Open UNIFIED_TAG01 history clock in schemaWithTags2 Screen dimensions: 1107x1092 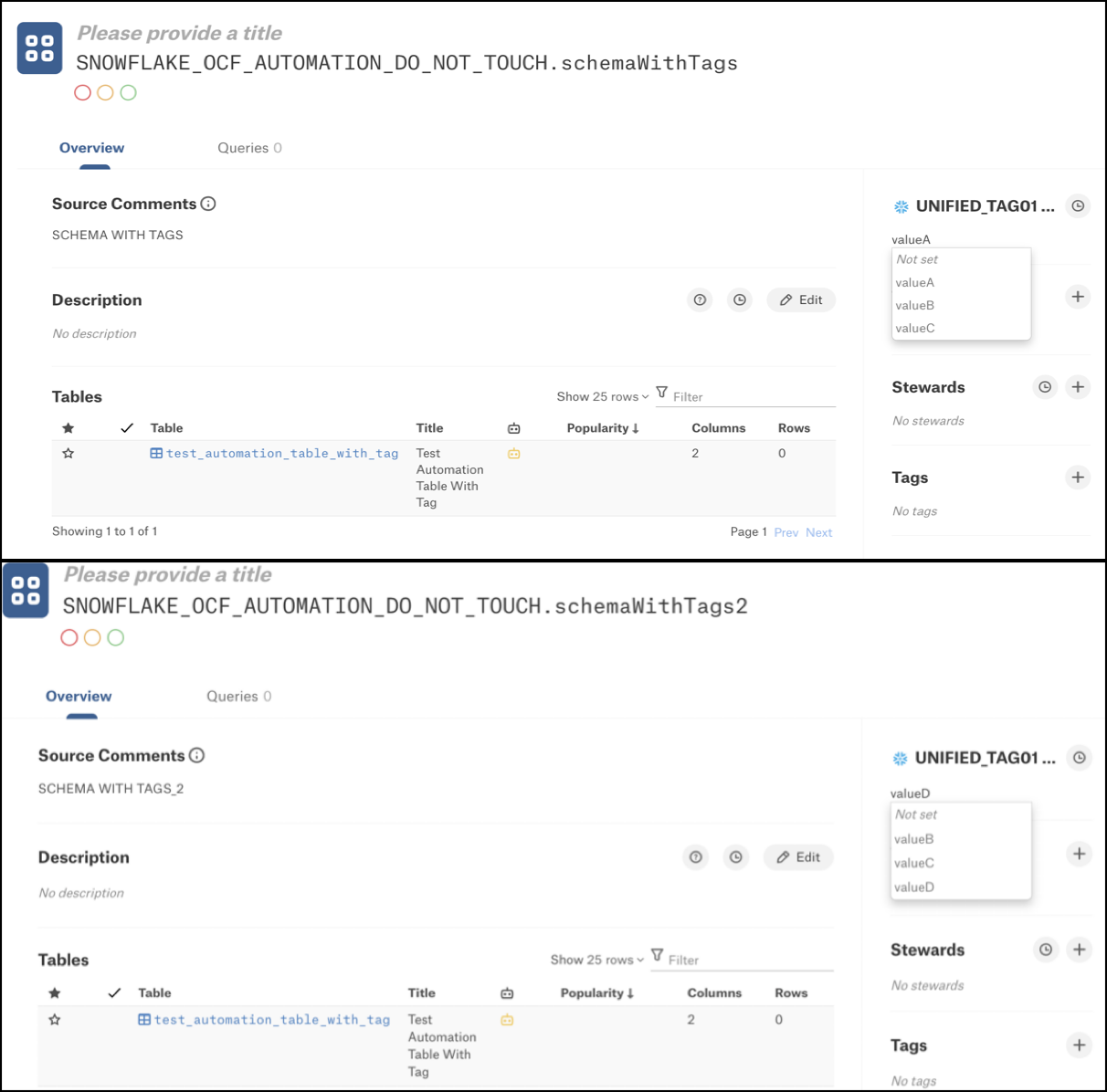point(1080,758)
